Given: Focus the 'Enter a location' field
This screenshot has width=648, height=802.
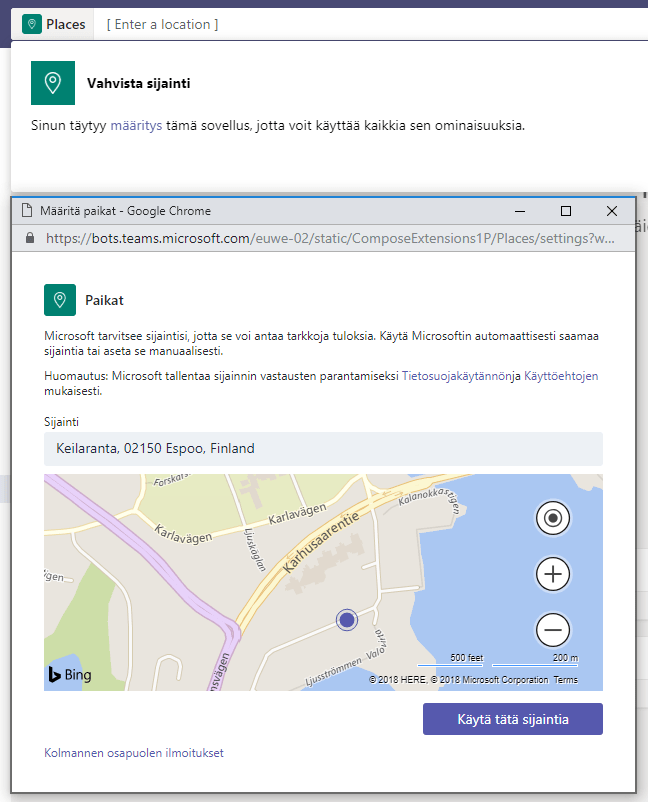Looking at the screenshot, I should click(162, 24).
